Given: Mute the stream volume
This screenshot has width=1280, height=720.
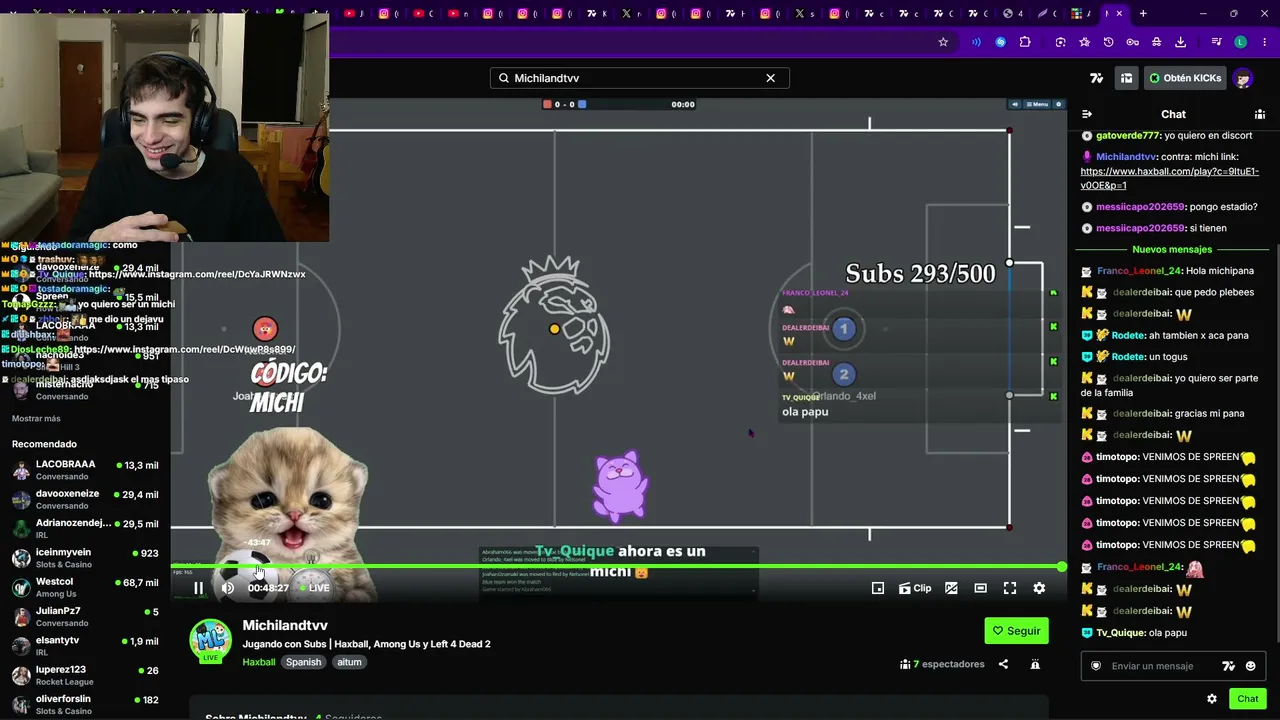Looking at the screenshot, I should (x=228, y=588).
